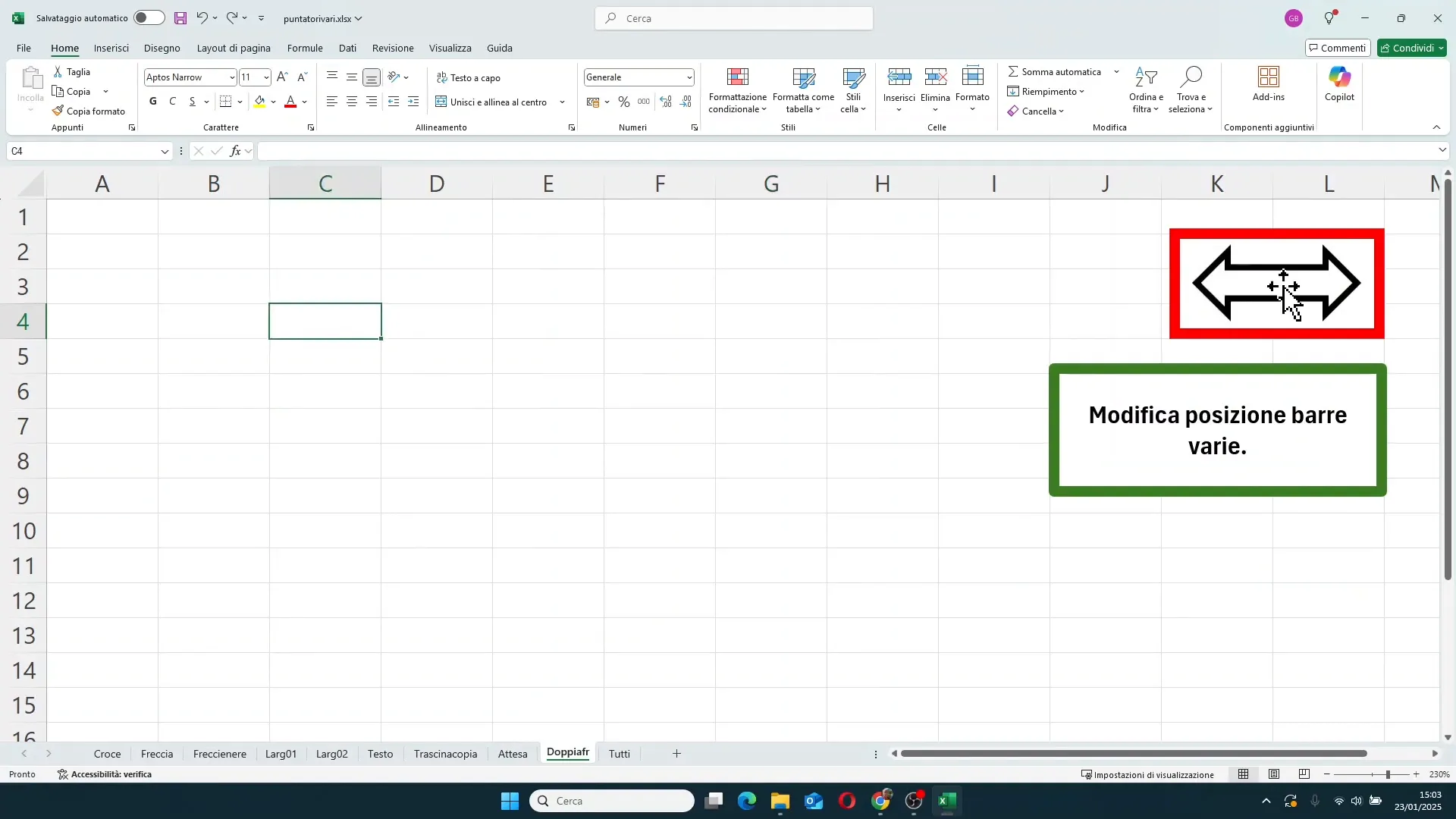Toggle center horizontal alignment
This screenshot has width=1456, height=819.
pyautogui.click(x=352, y=102)
